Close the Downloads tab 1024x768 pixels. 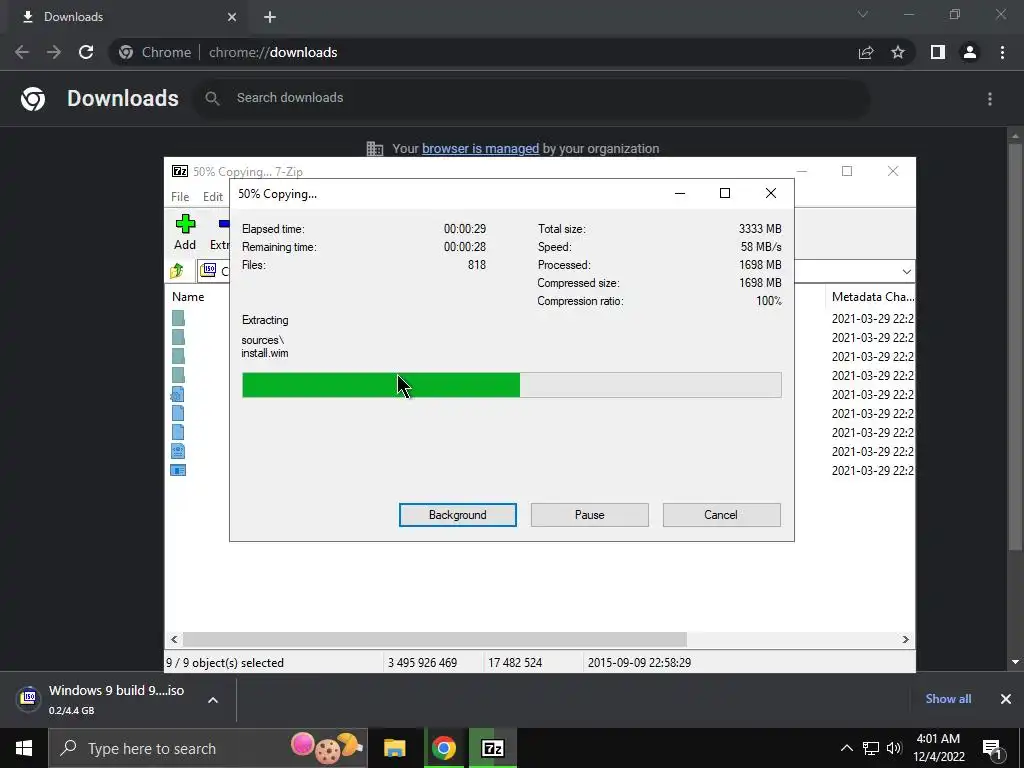[232, 17]
